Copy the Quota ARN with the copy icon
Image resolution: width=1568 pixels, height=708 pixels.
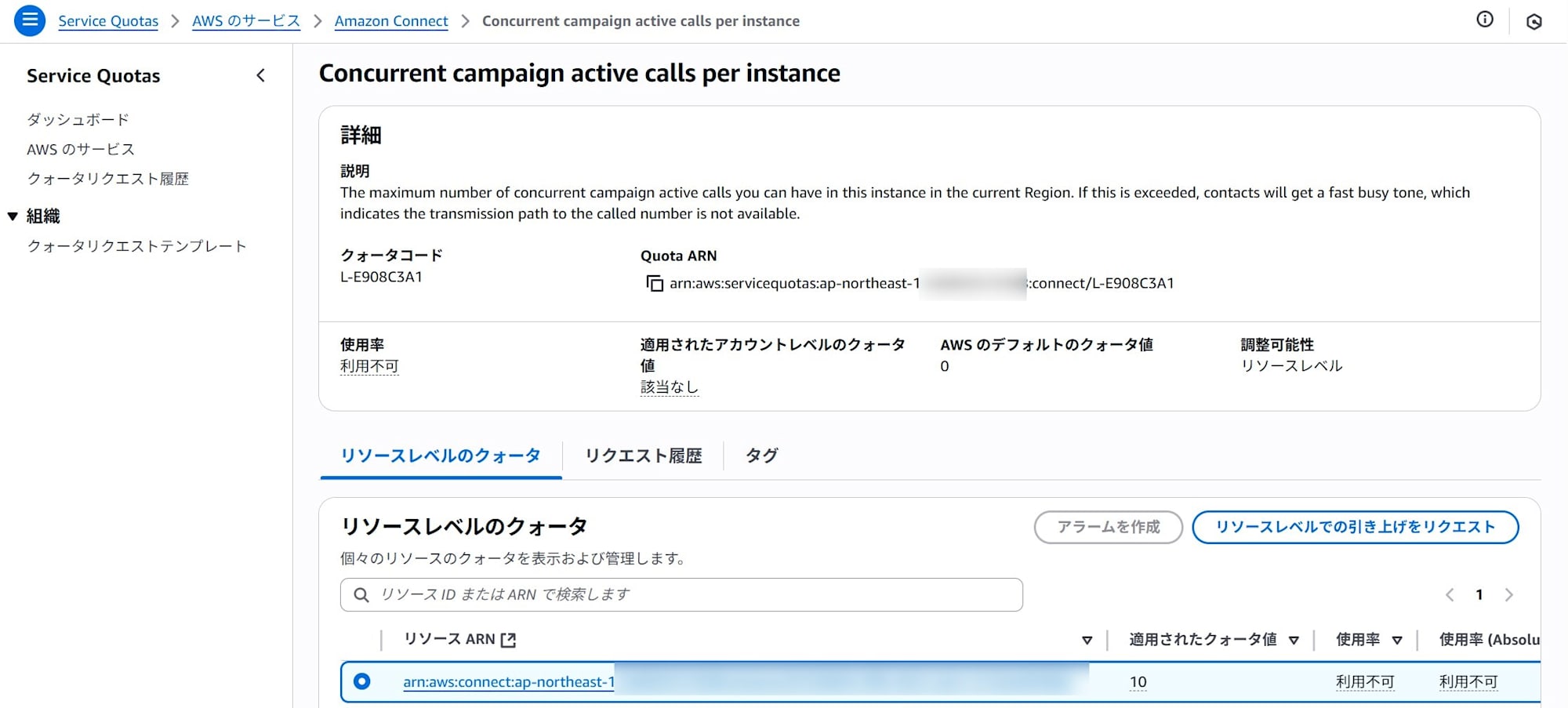coord(654,283)
